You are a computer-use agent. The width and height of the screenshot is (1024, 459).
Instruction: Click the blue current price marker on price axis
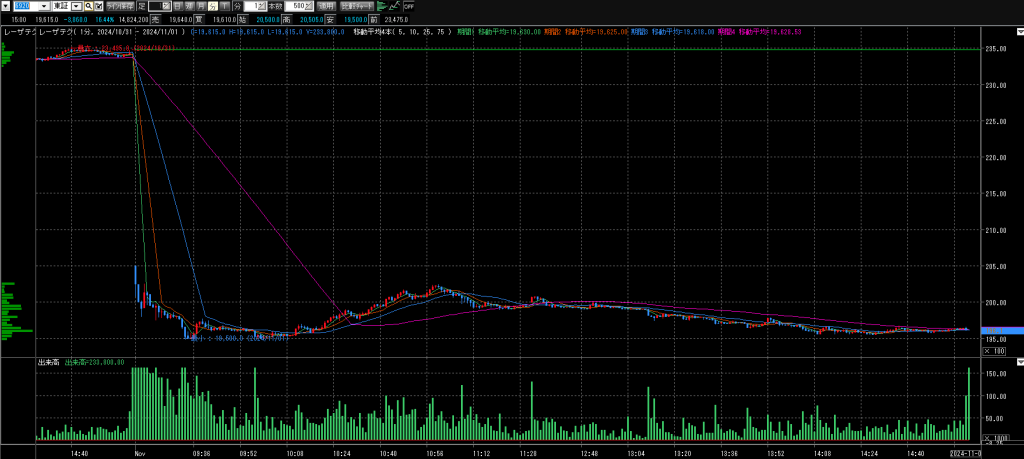tap(1002, 330)
